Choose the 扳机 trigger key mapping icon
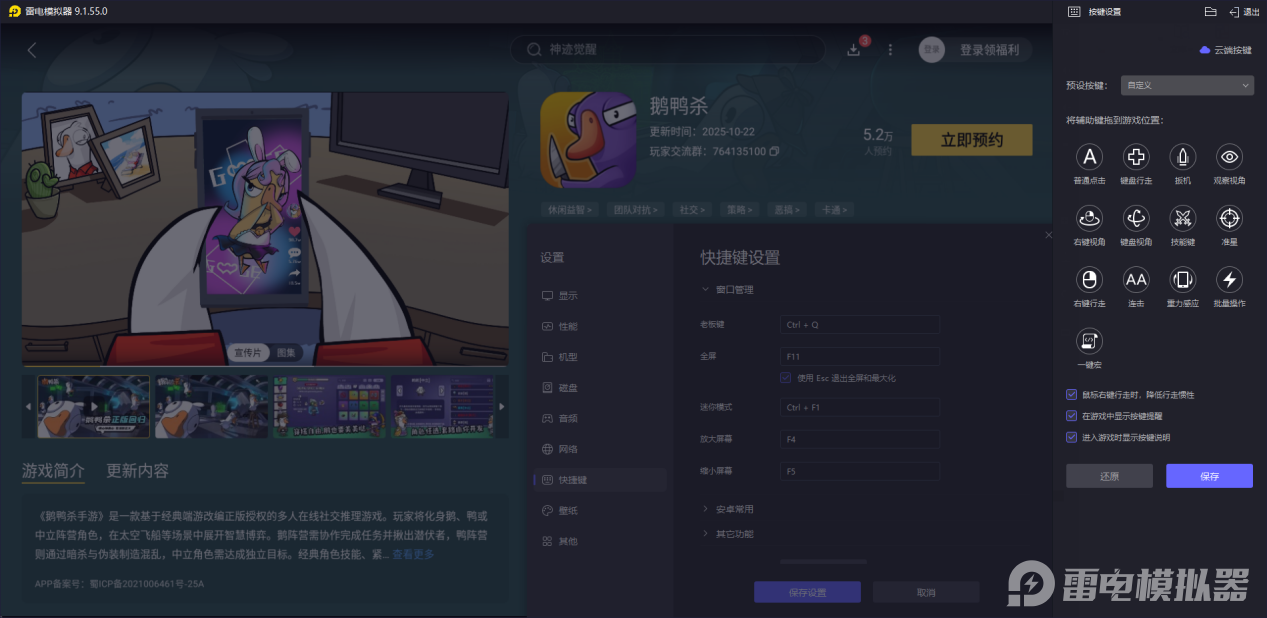Screen dimensions: 1267x618 (x=1182, y=157)
